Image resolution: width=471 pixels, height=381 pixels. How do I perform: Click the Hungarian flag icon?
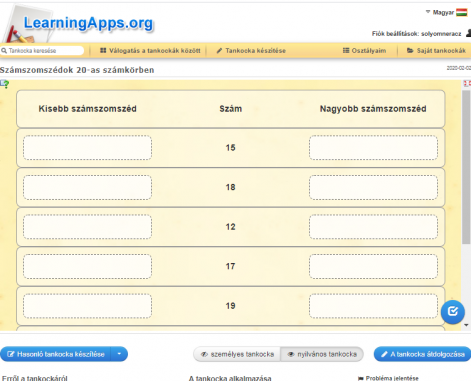click(462, 13)
